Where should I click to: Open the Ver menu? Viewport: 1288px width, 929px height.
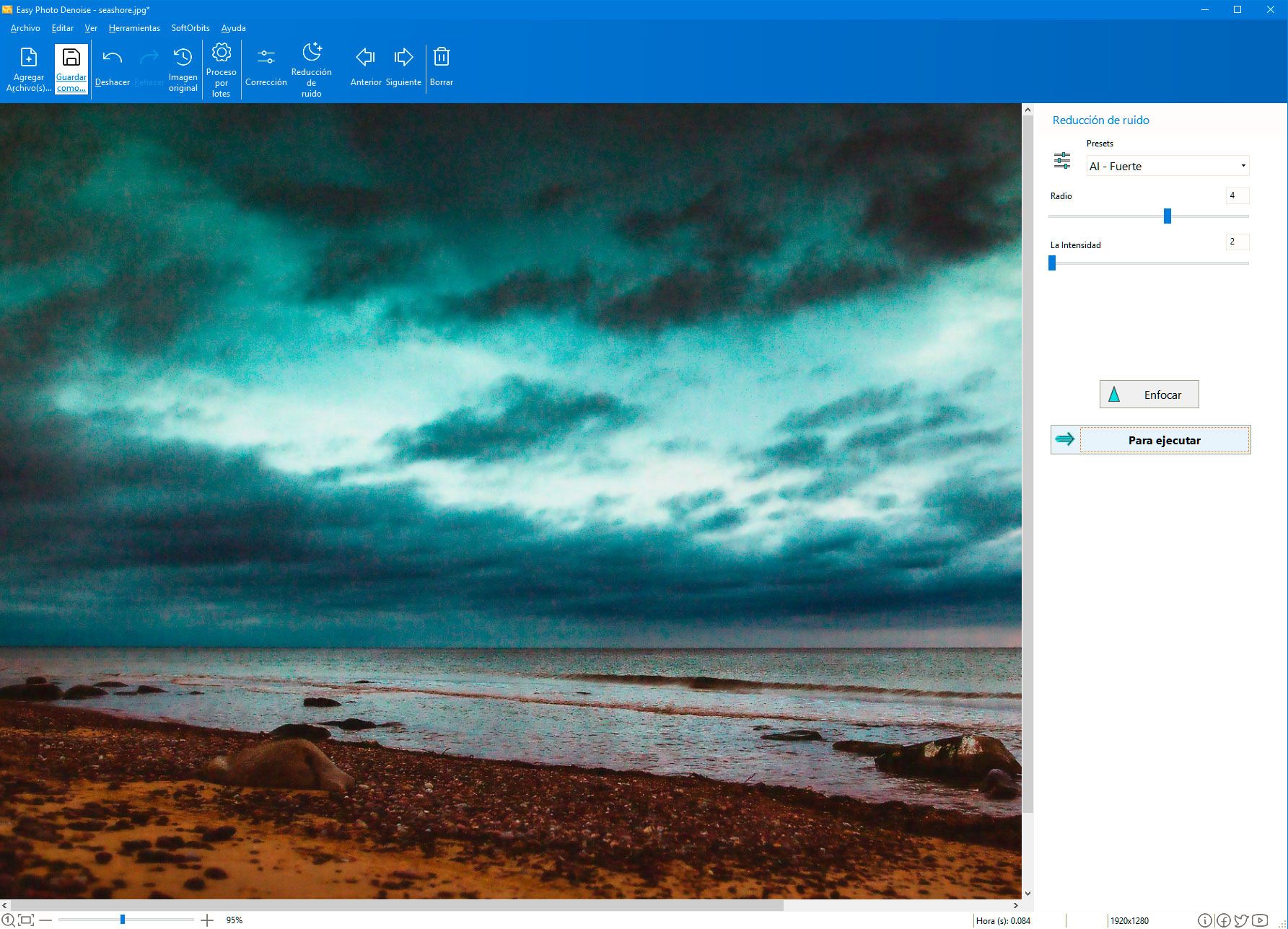91,28
